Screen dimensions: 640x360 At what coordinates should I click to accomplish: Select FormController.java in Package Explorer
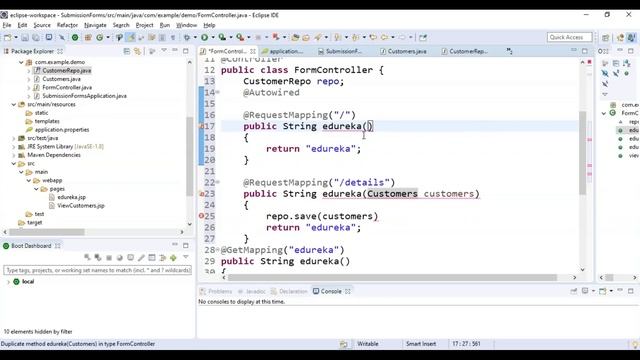click(67, 87)
